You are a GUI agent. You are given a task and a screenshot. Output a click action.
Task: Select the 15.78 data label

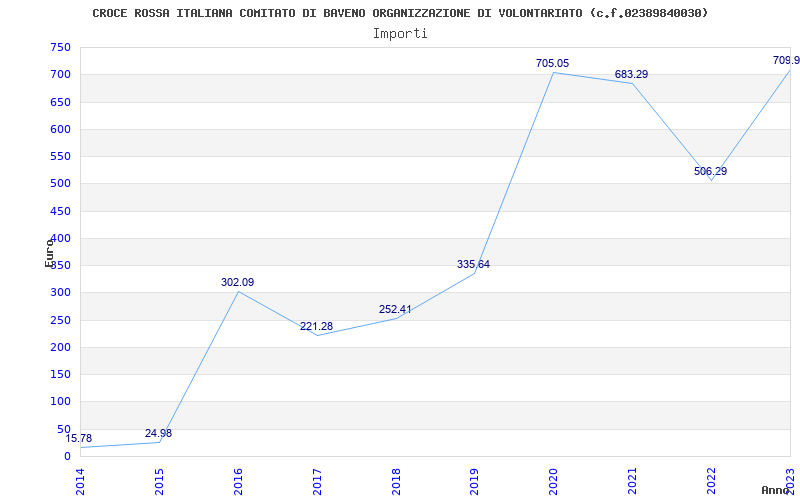(x=79, y=438)
